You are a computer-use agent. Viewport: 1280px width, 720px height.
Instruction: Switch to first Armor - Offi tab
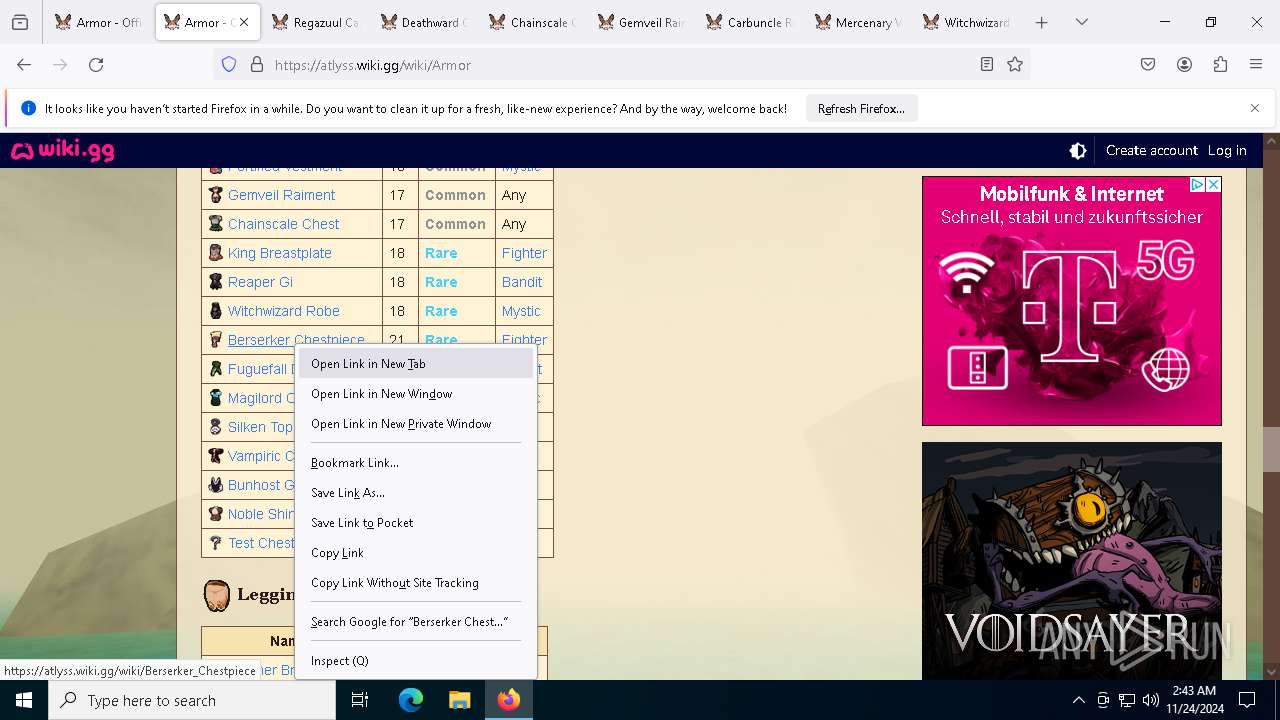click(x=99, y=22)
